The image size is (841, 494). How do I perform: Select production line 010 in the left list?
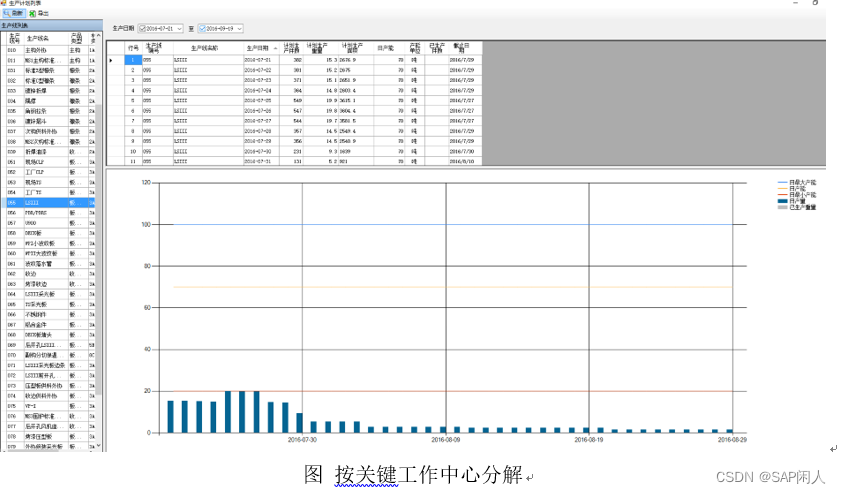click(48, 50)
